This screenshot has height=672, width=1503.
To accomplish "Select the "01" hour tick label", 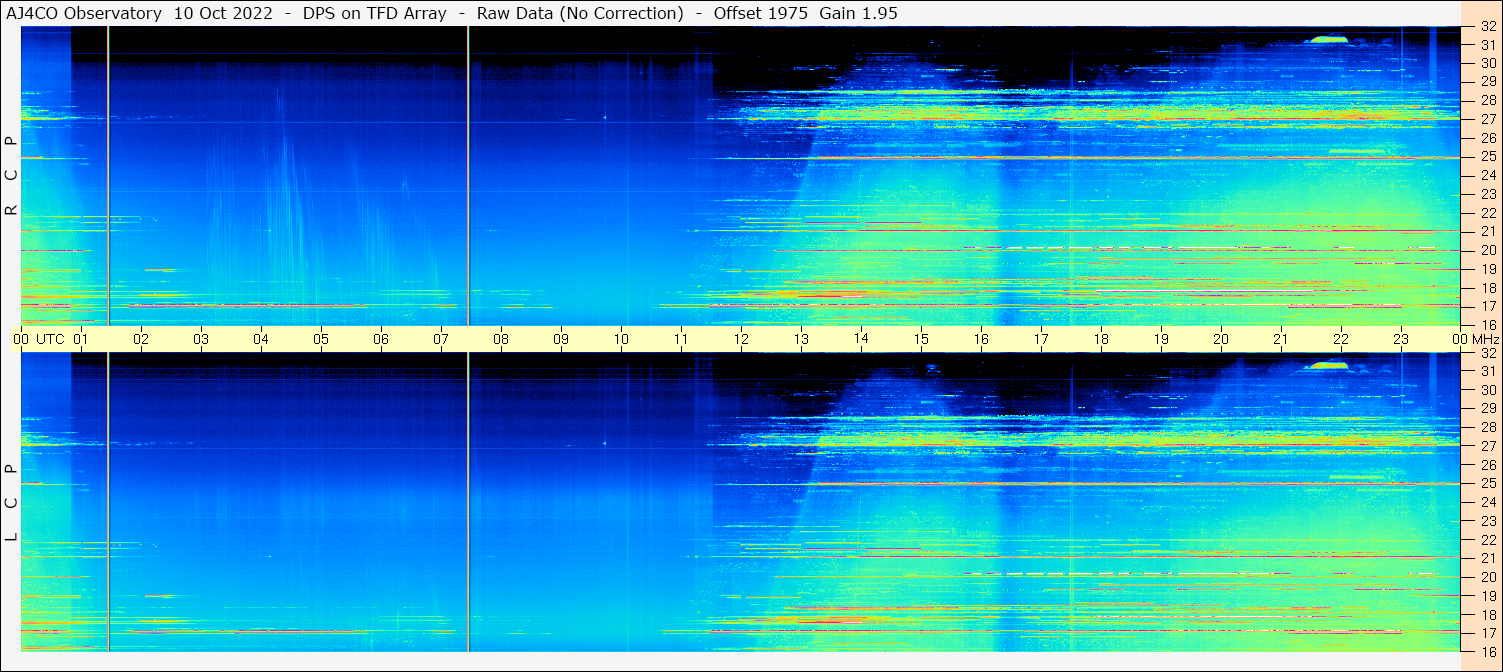I will coord(81,339).
